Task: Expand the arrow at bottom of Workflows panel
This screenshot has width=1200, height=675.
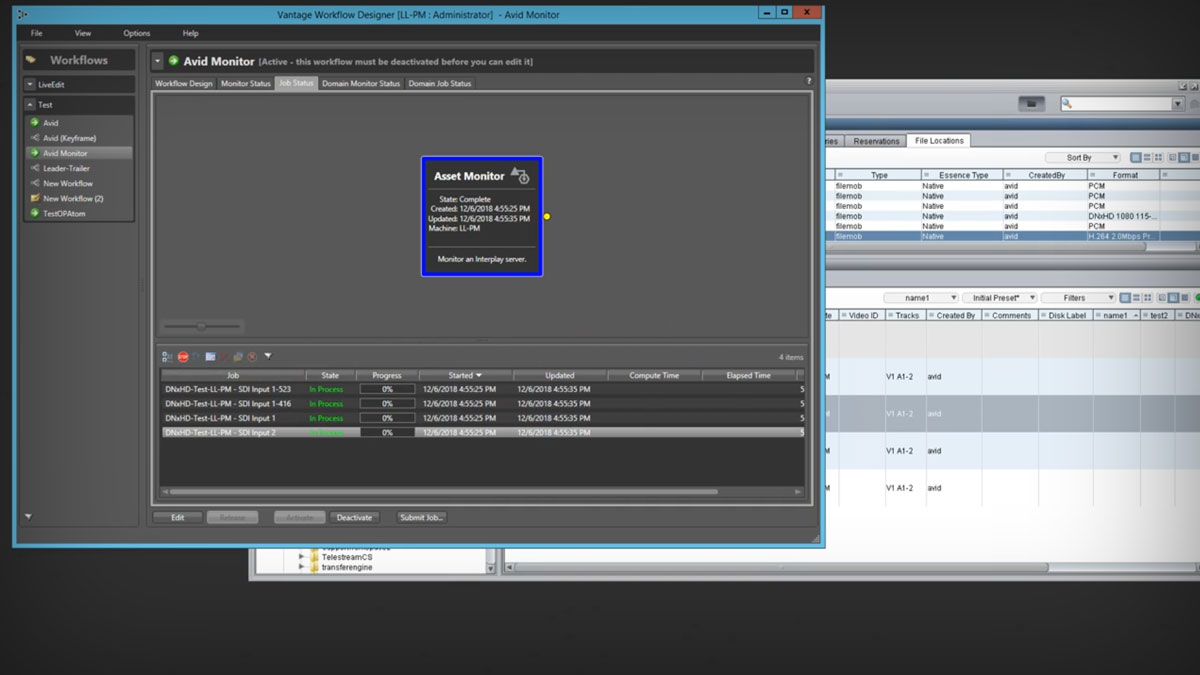Action: pos(28,517)
